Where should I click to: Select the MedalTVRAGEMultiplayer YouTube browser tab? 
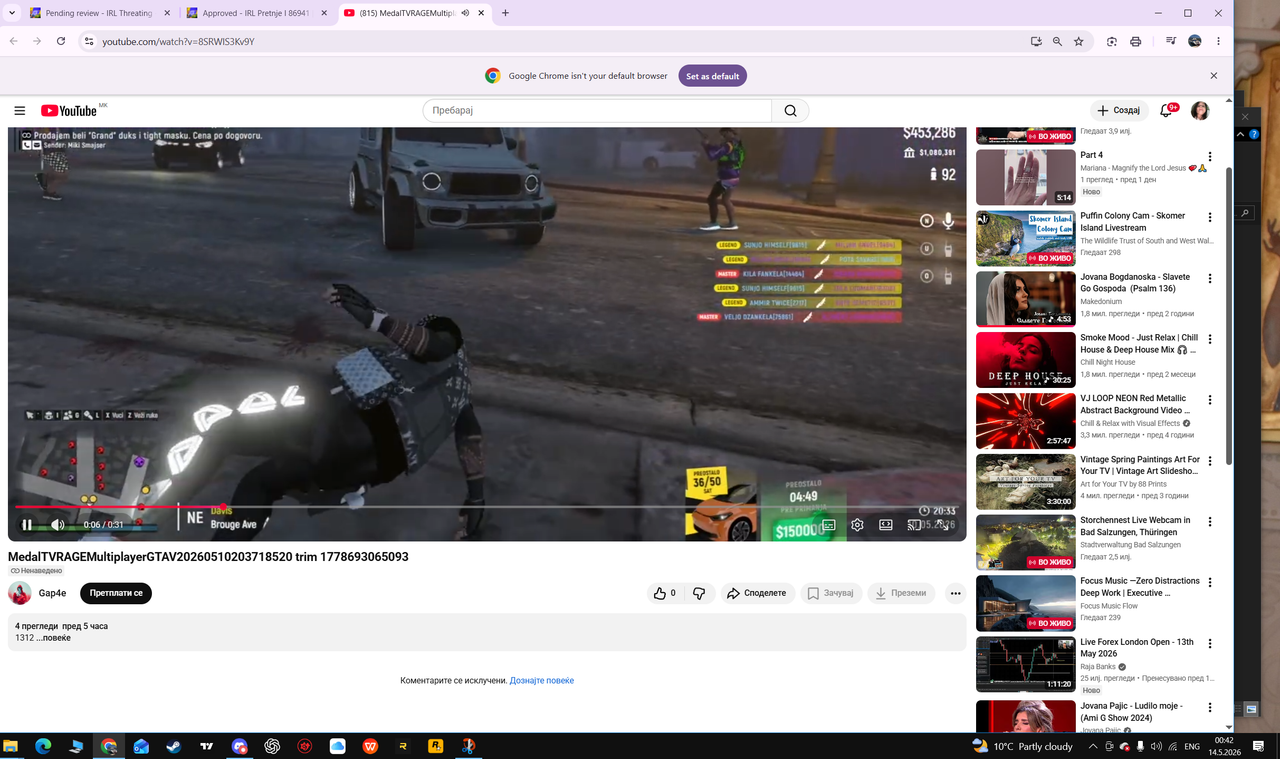[414, 13]
